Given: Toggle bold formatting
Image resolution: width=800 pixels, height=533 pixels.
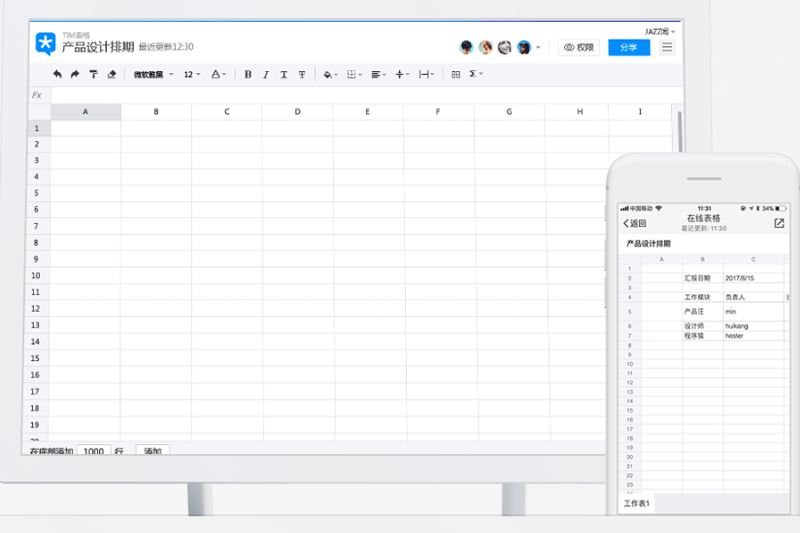Looking at the screenshot, I should 248,74.
